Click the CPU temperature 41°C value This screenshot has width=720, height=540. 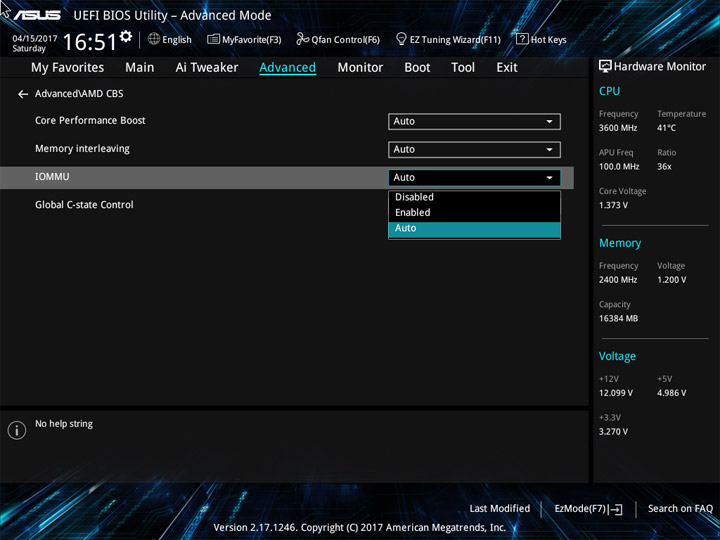[x=666, y=128]
